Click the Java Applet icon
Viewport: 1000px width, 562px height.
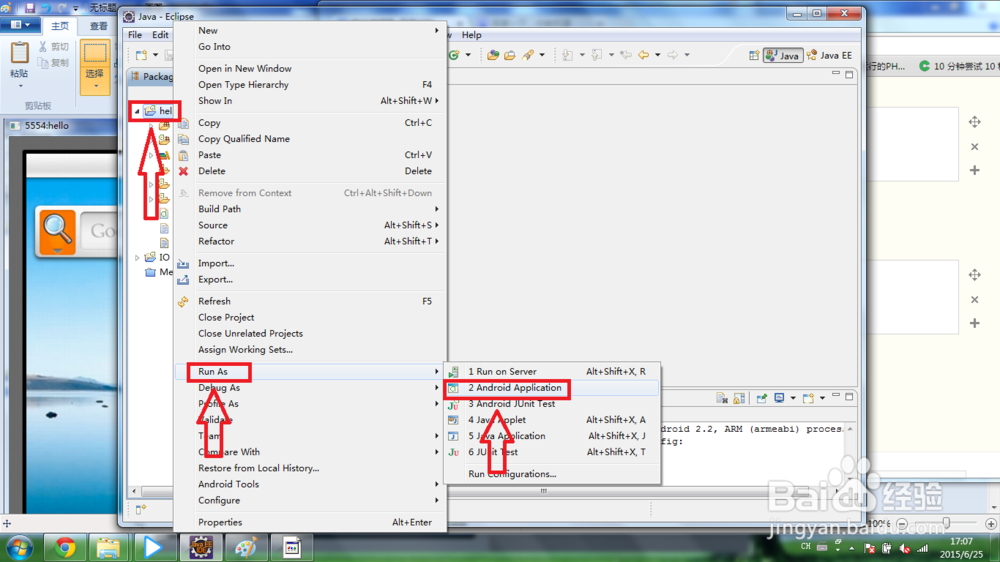click(x=453, y=420)
